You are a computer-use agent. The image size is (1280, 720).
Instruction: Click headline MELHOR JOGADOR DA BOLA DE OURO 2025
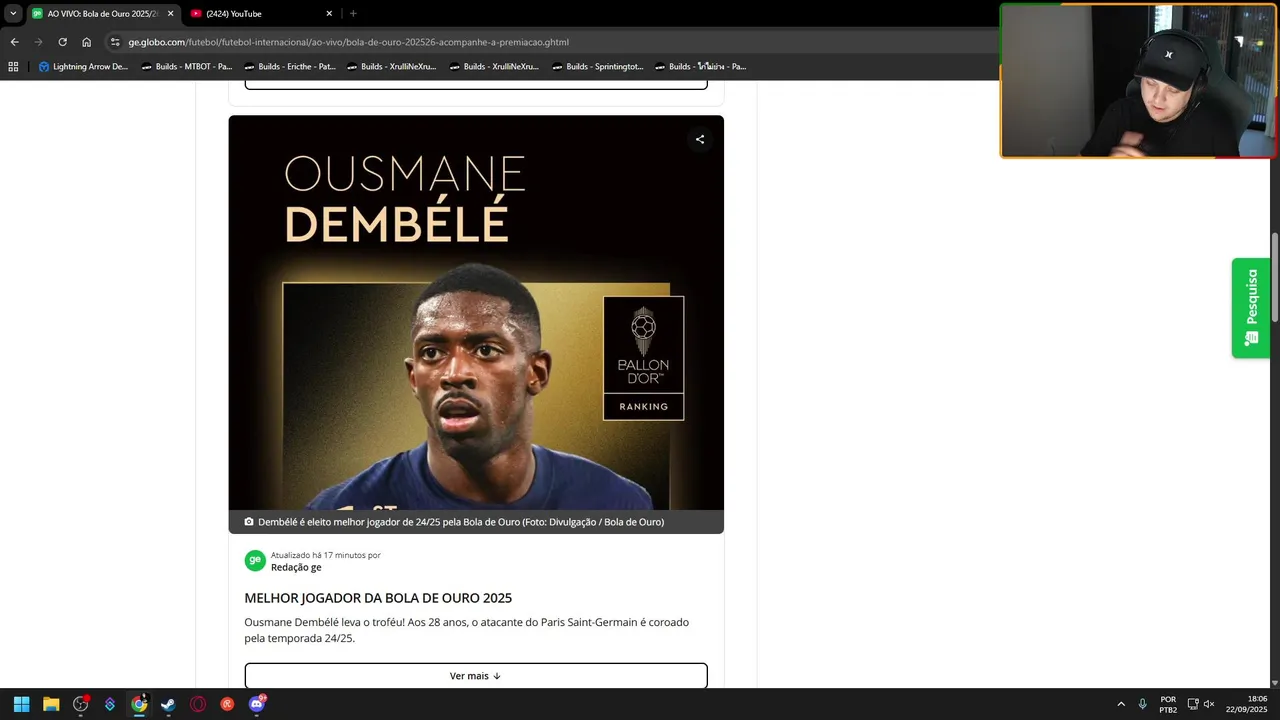click(x=378, y=598)
